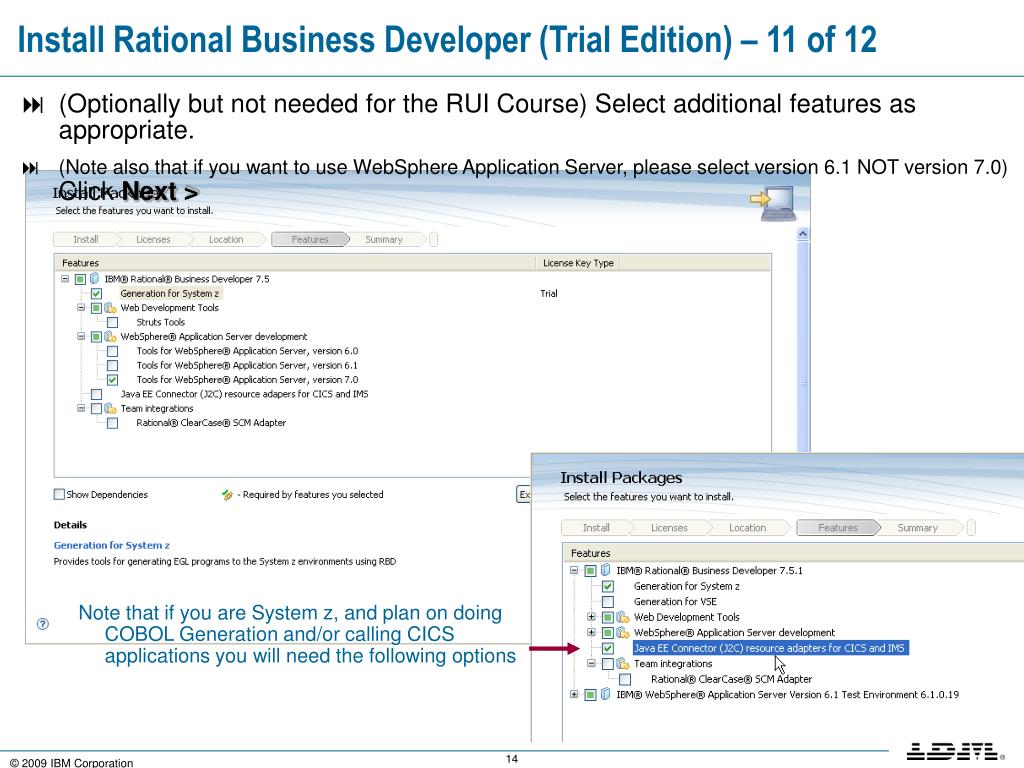The width and height of the screenshot is (1024, 768).
Task: Collapse Web Development Tools in back window
Action: pyautogui.click(x=81, y=308)
